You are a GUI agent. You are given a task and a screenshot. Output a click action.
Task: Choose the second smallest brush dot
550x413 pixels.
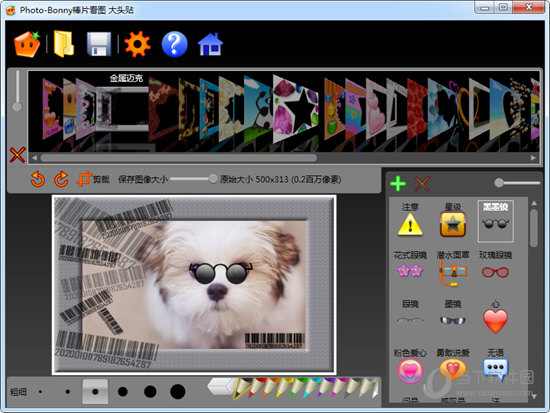pos(68,392)
